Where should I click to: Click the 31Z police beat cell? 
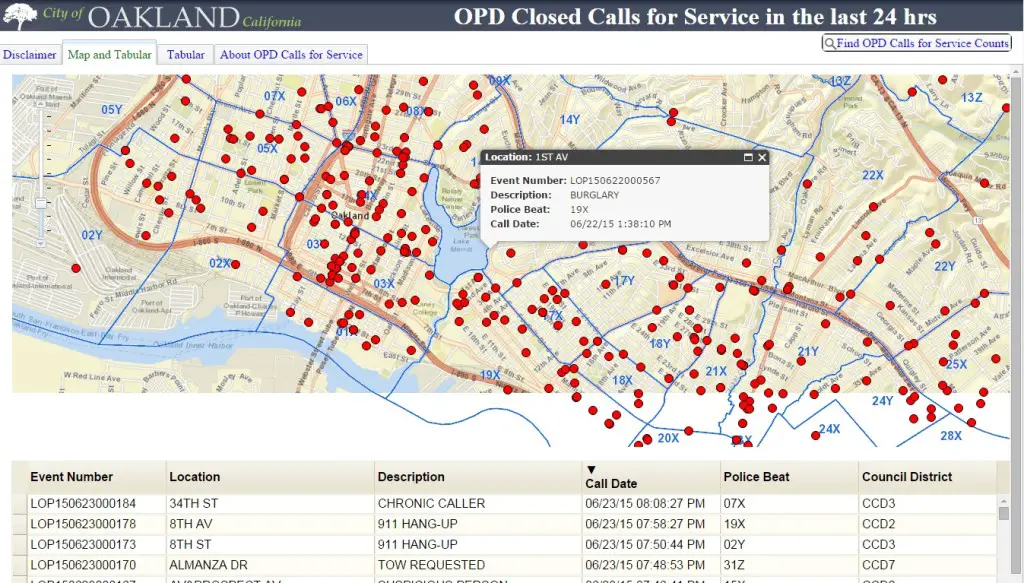pos(790,564)
